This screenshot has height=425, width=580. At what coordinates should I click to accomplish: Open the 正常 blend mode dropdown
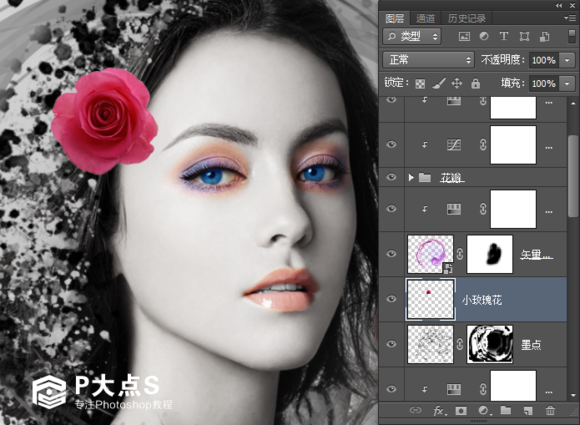tap(428, 60)
